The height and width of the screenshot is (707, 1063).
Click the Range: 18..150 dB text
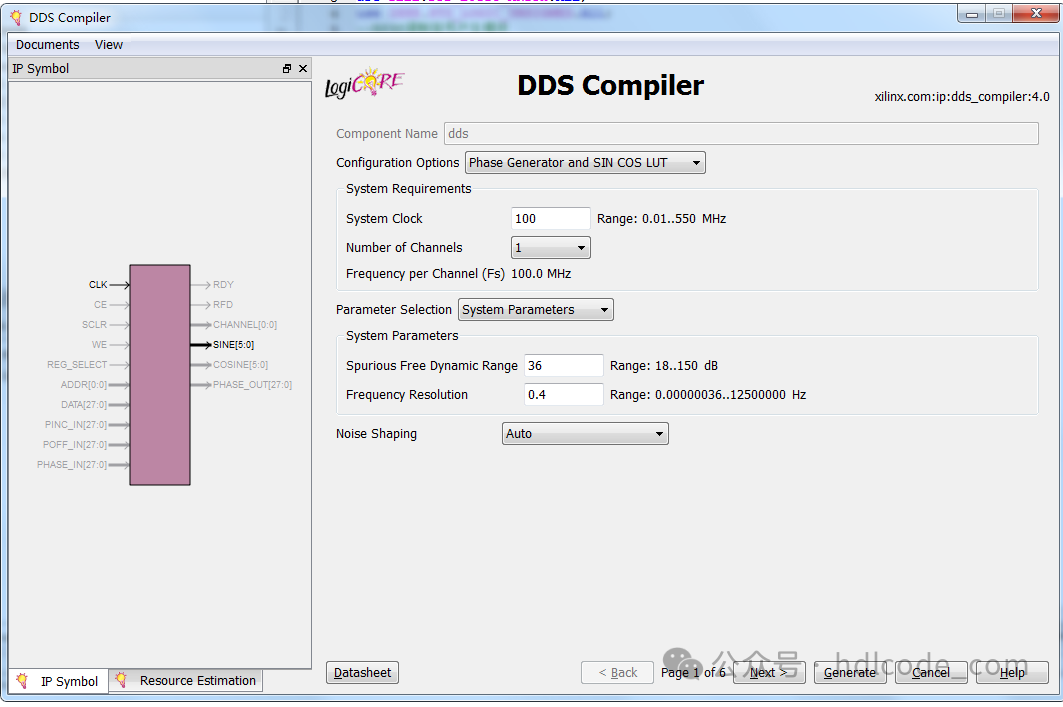click(664, 366)
